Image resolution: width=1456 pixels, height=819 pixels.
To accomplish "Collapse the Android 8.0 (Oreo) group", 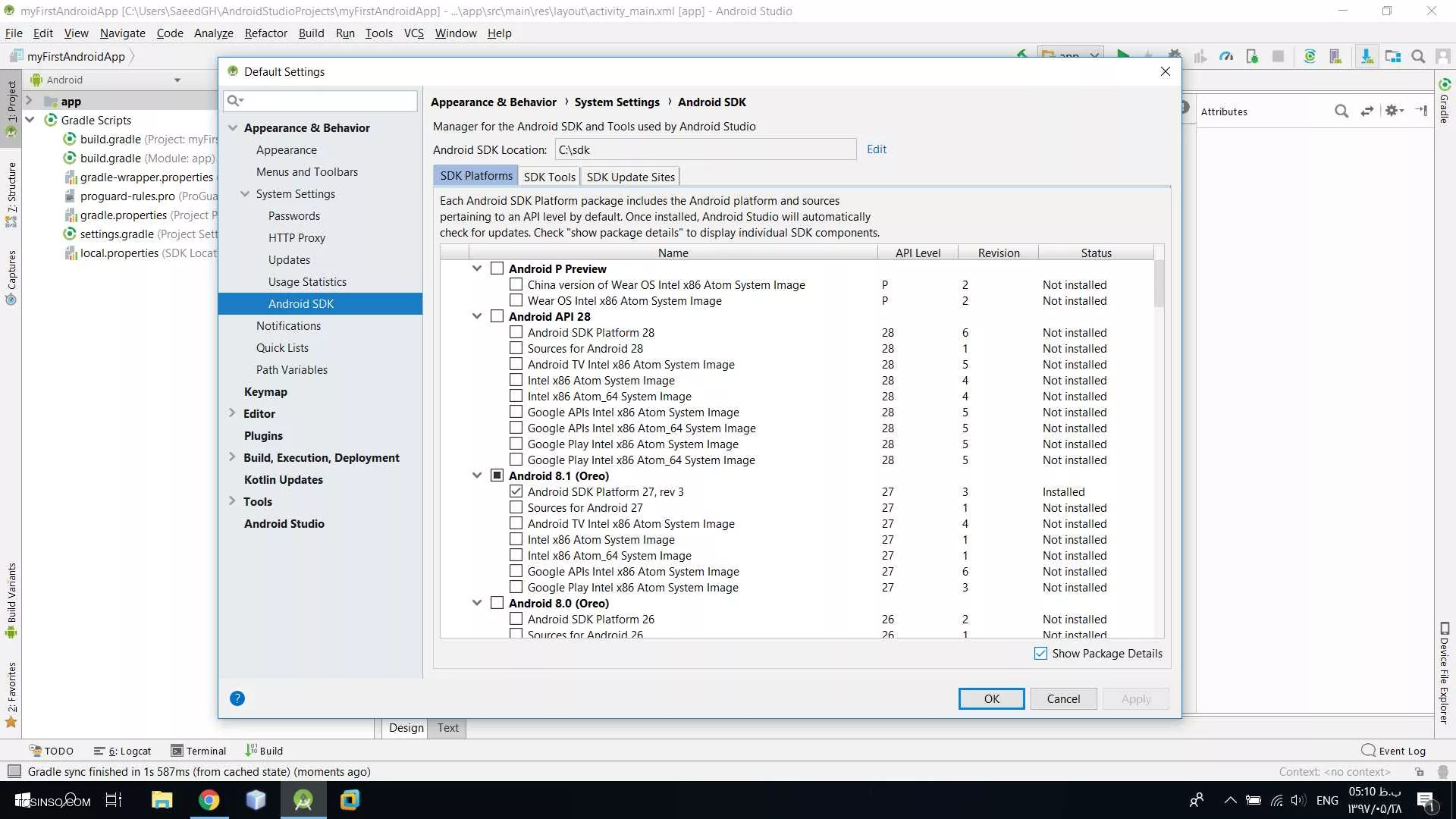I will click(x=477, y=603).
